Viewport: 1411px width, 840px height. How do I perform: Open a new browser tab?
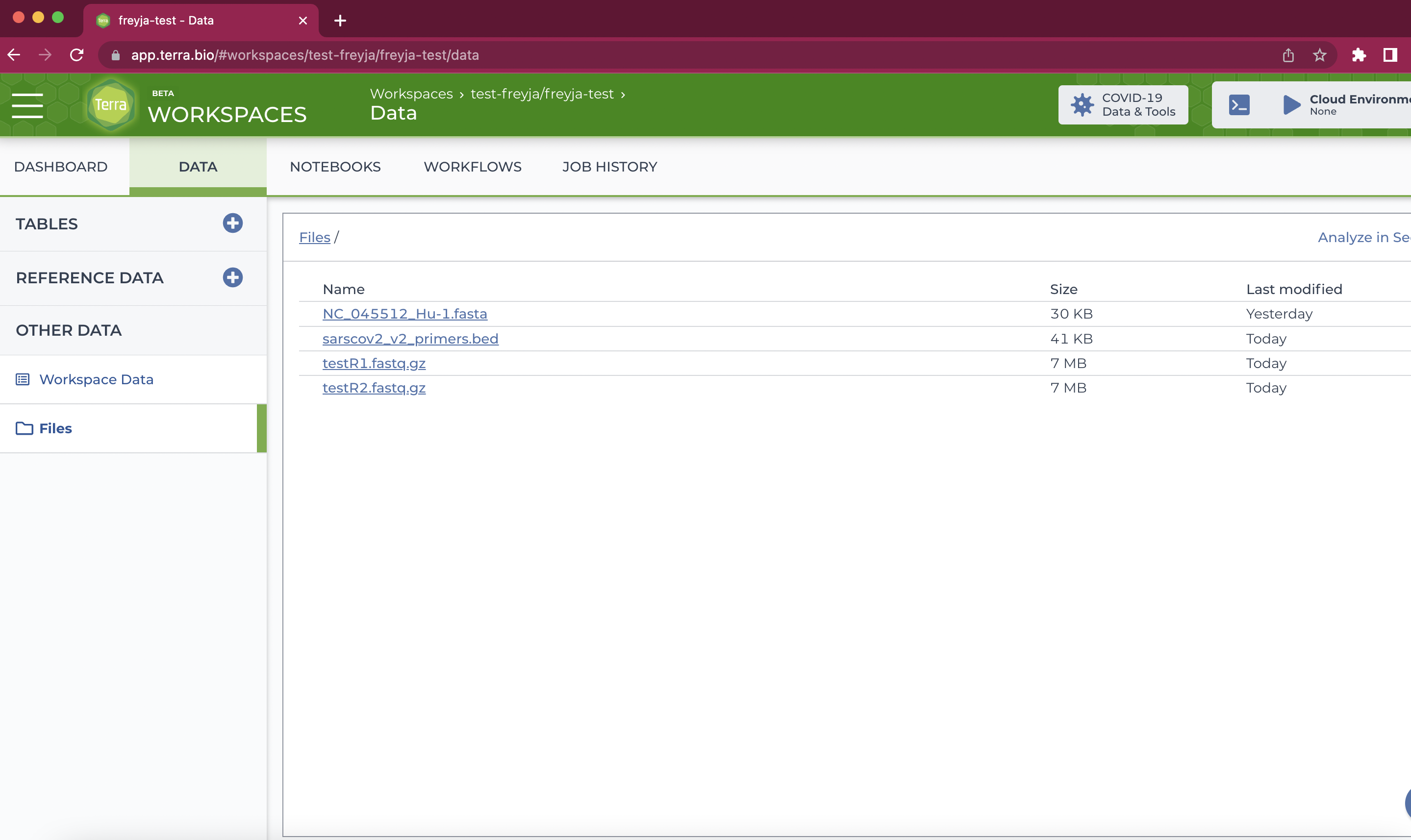pos(340,21)
